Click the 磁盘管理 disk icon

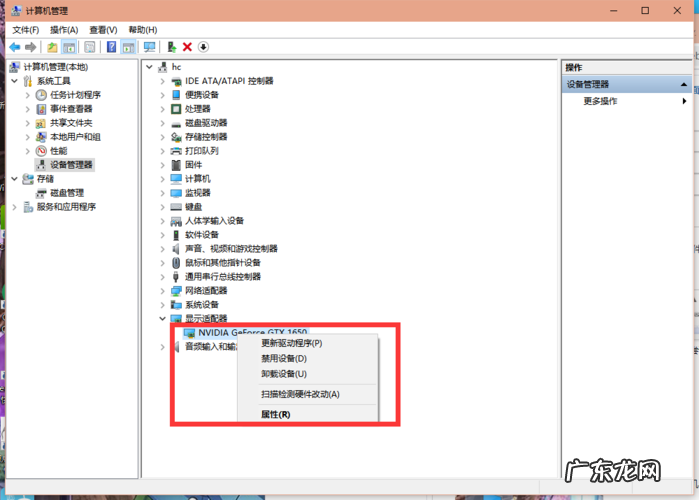pos(41,193)
